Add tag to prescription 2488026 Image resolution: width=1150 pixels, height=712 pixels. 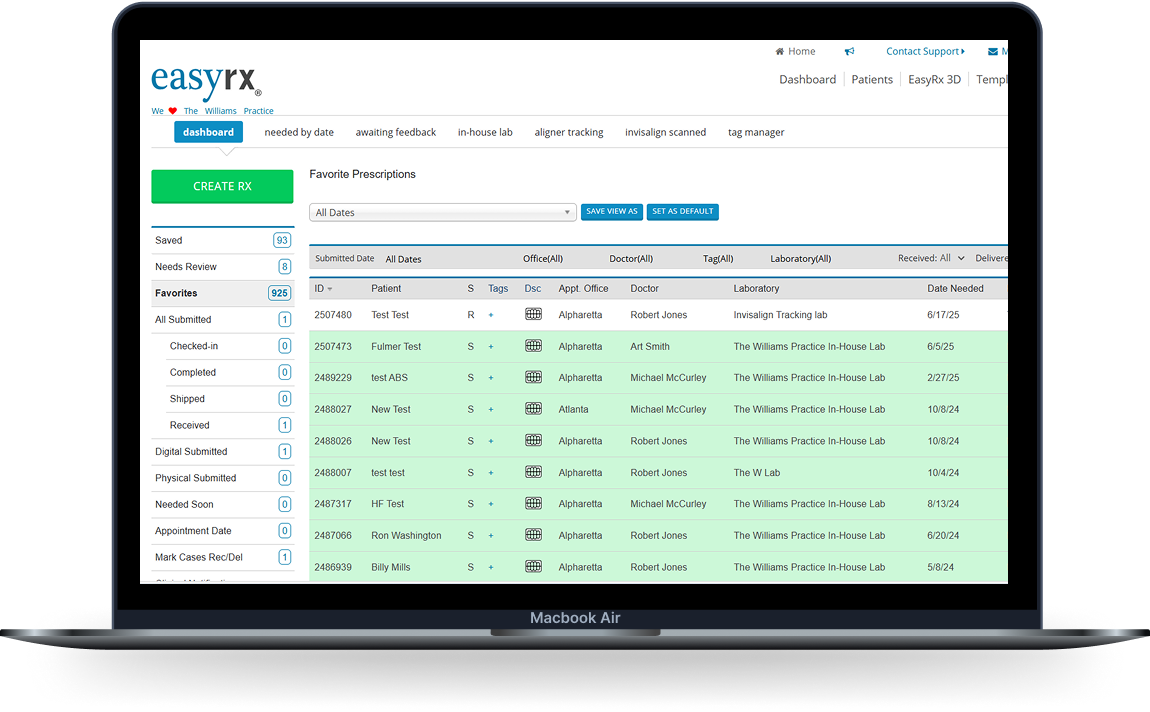[491, 441]
